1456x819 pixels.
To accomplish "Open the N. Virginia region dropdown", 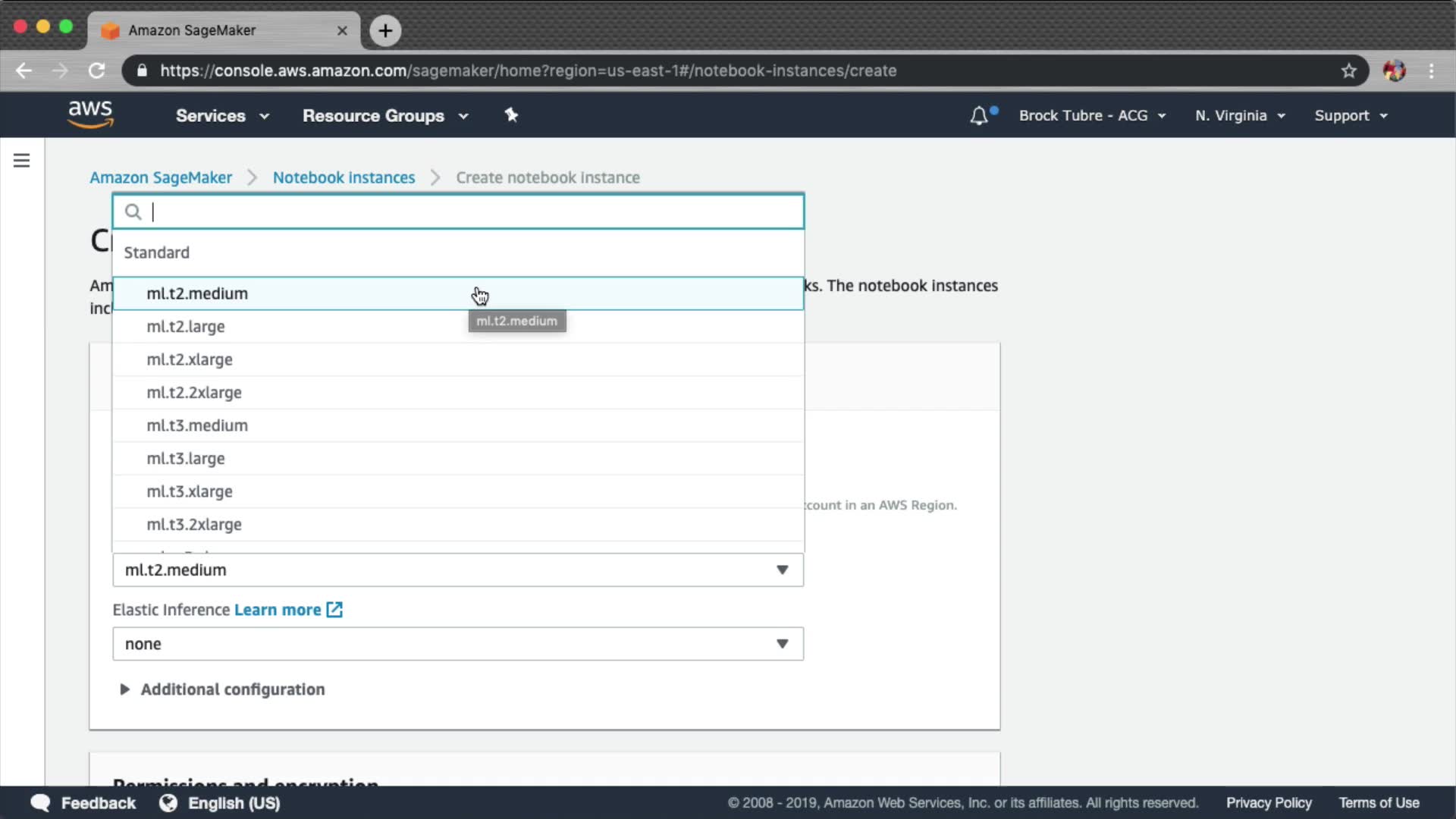I will coord(1240,116).
